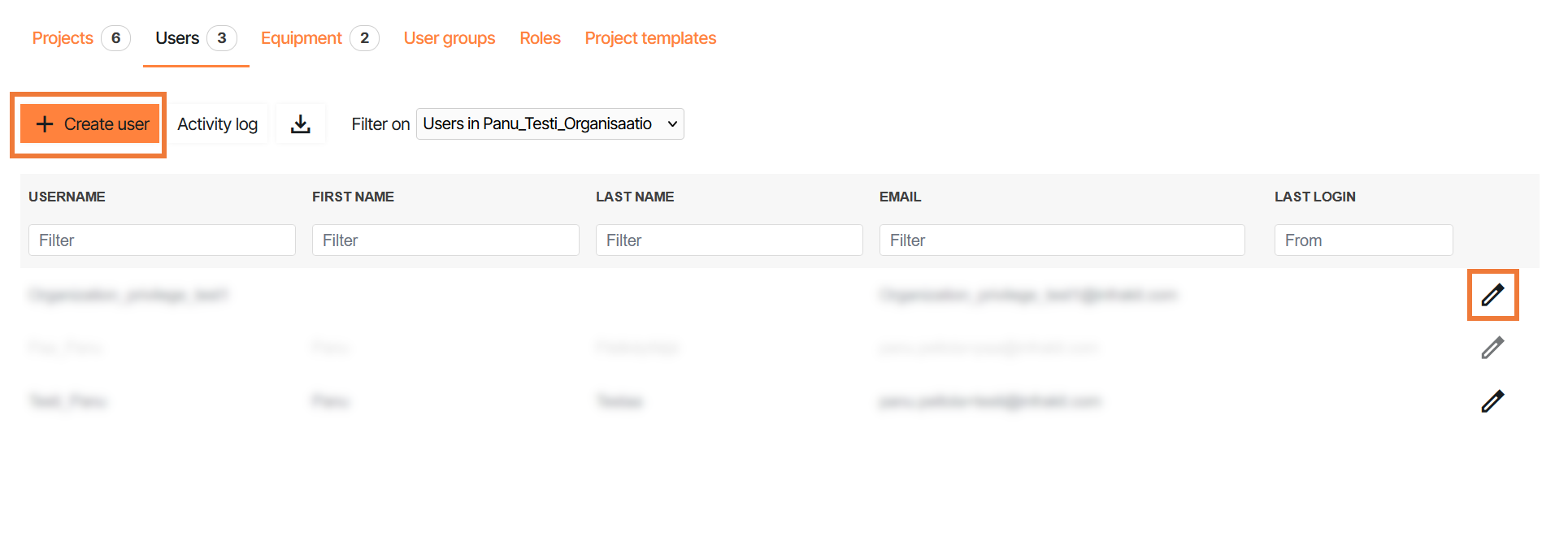1568x541 pixels.
Task: Open the Equipment tab
Action: pos(302,38)
